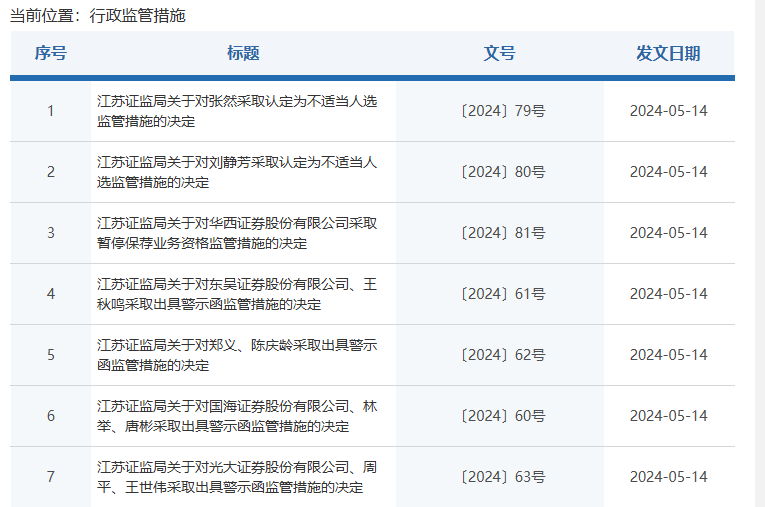765x507 pixels.
Task: Open the 国海证券、林举、唐彬 decision link
Action: click(237, 416)
